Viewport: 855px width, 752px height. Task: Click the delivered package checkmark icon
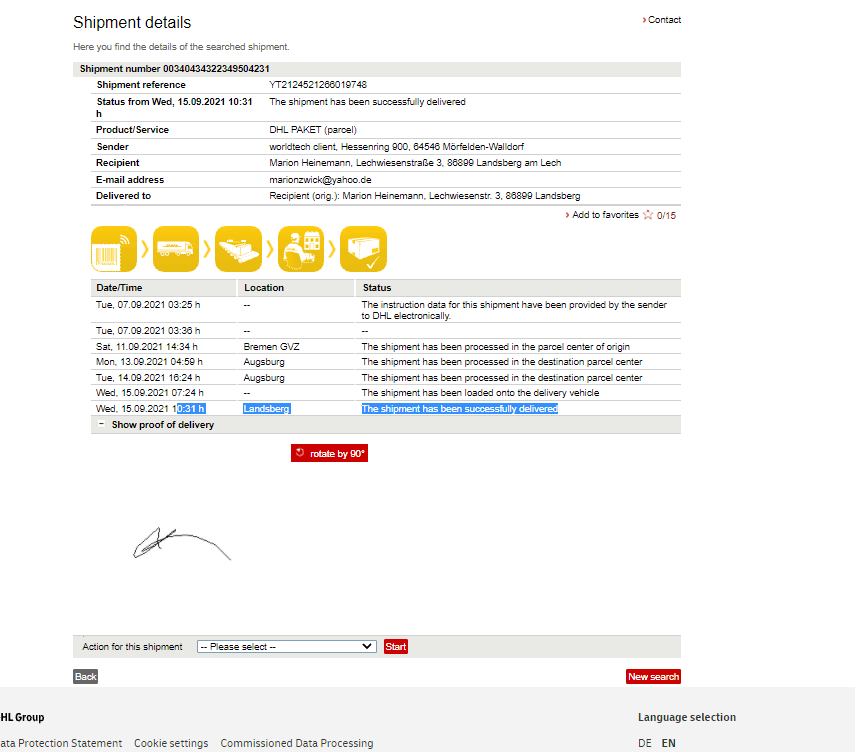(x=363, y=249)
